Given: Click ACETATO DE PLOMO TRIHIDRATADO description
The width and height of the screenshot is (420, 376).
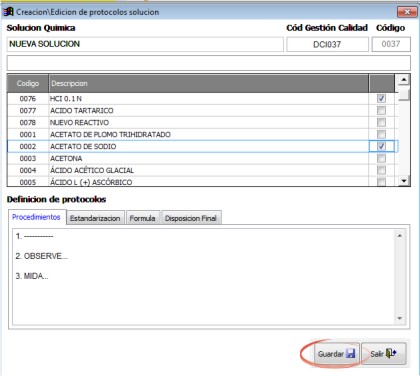Looking at the screenshot, I should (x=110, y=135).
